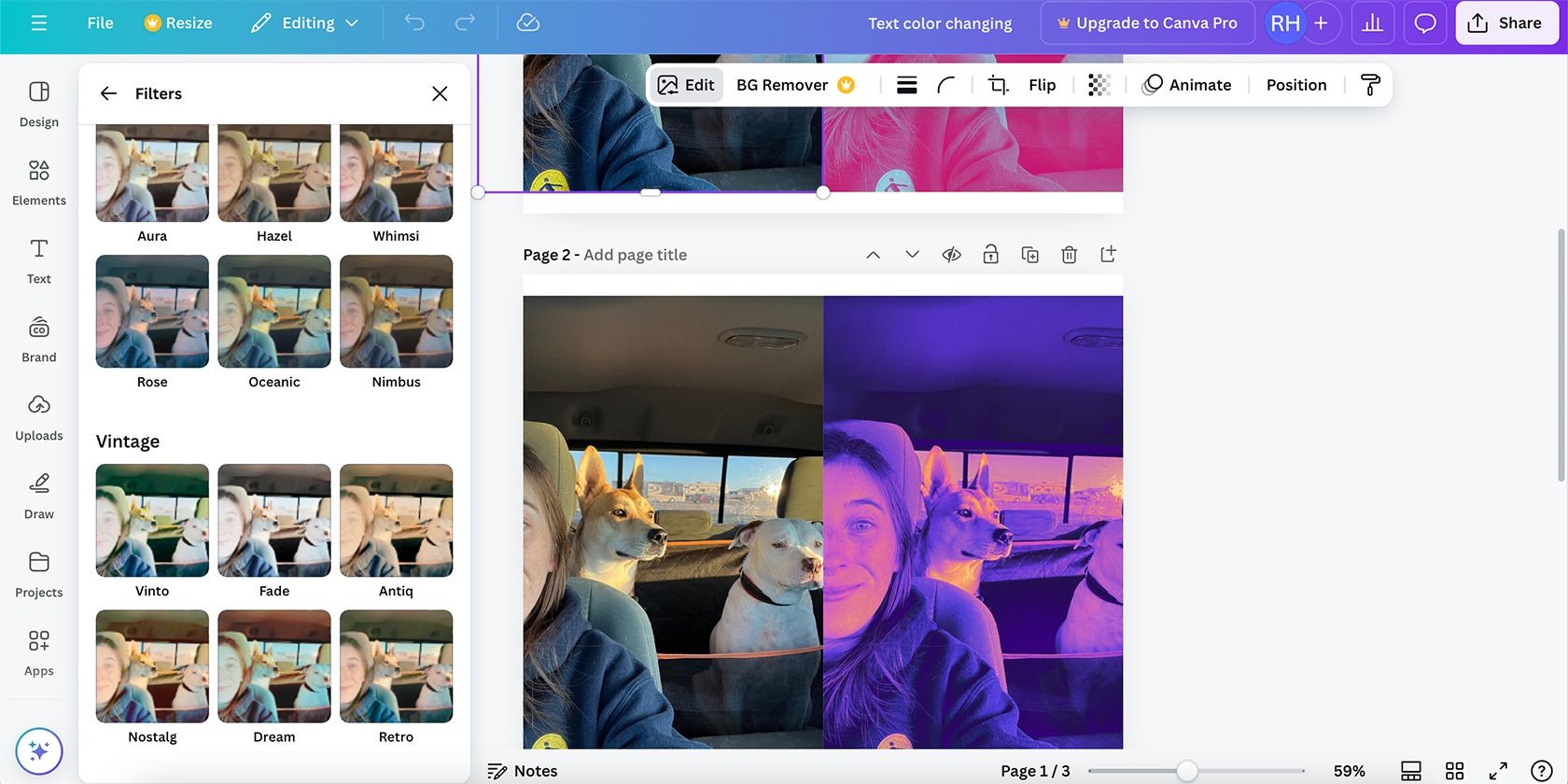
Task: Click the Edit image button
Action: coord(686,85)
